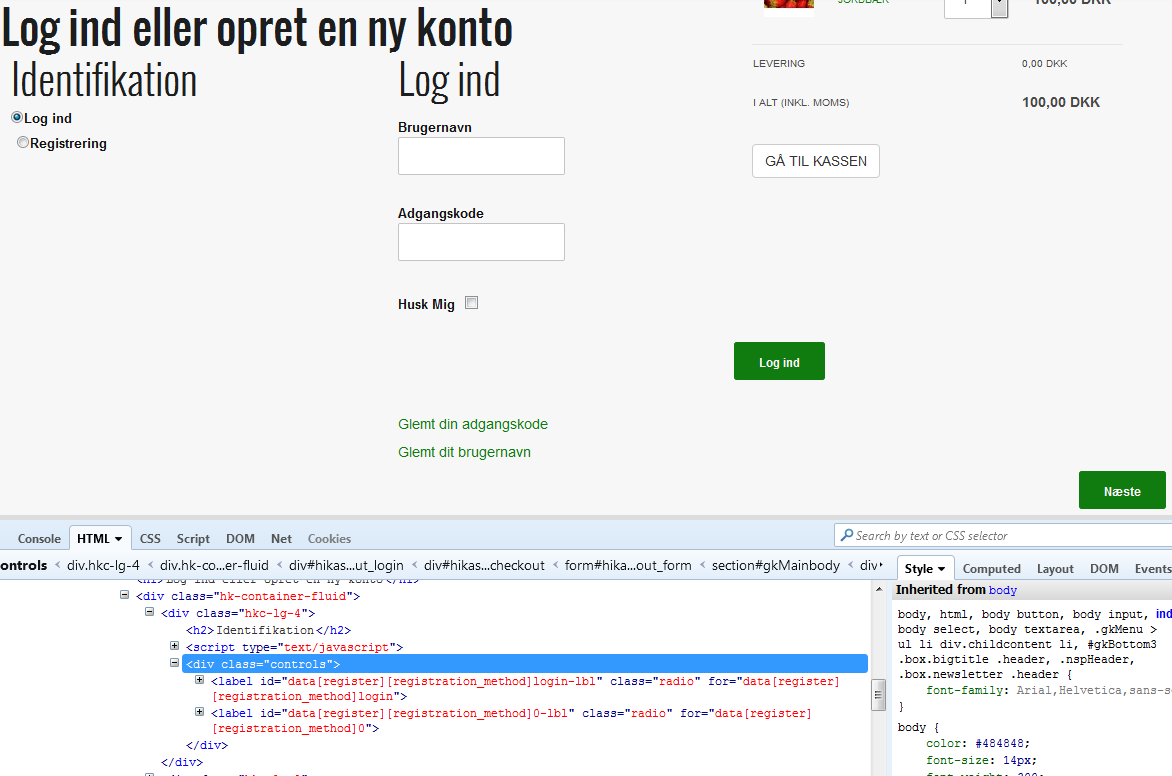Expand the script text/javascript node
The image size is (1172, 776).
tap(174, 645)
